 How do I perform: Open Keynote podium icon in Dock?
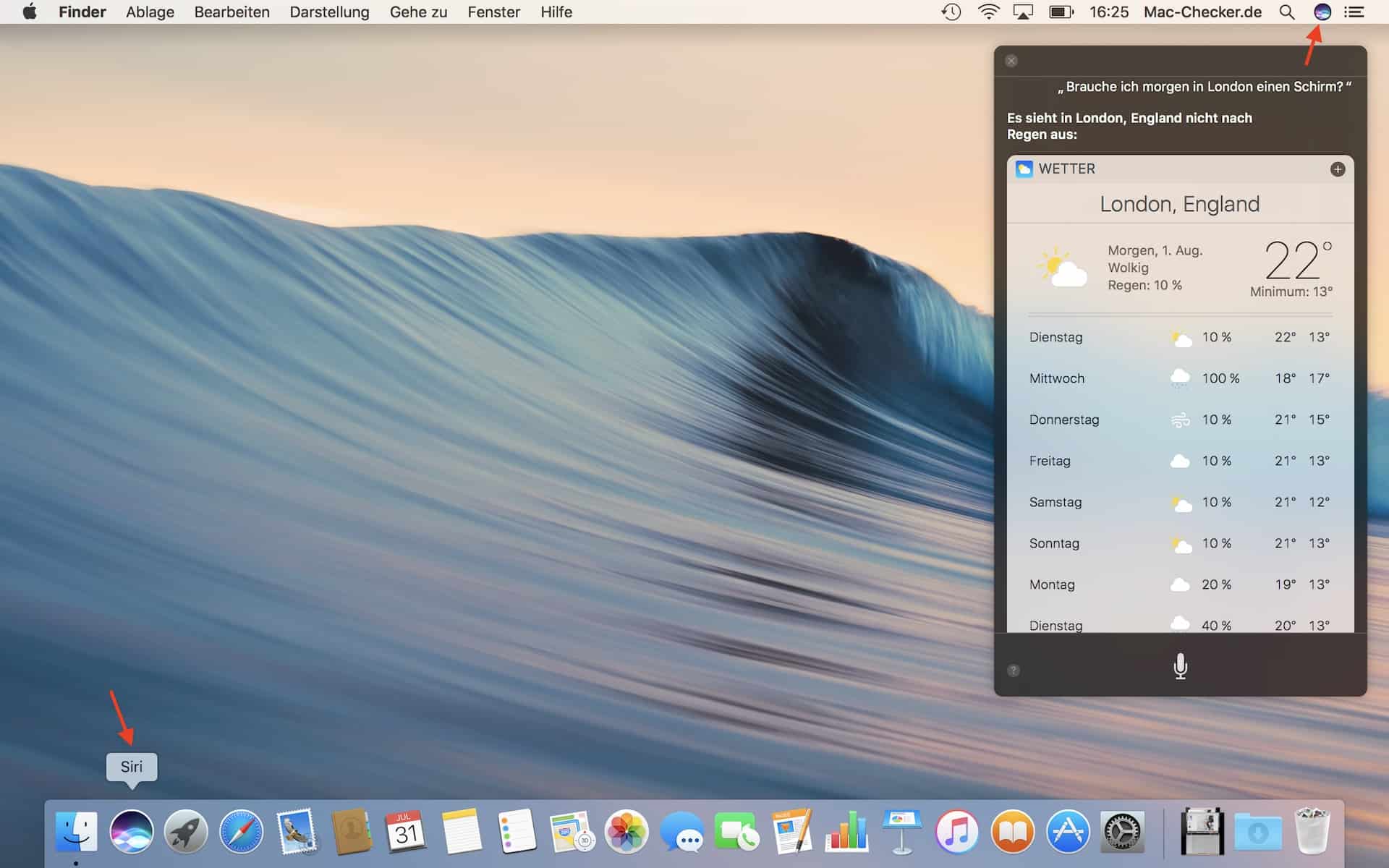tap(901, 831)
